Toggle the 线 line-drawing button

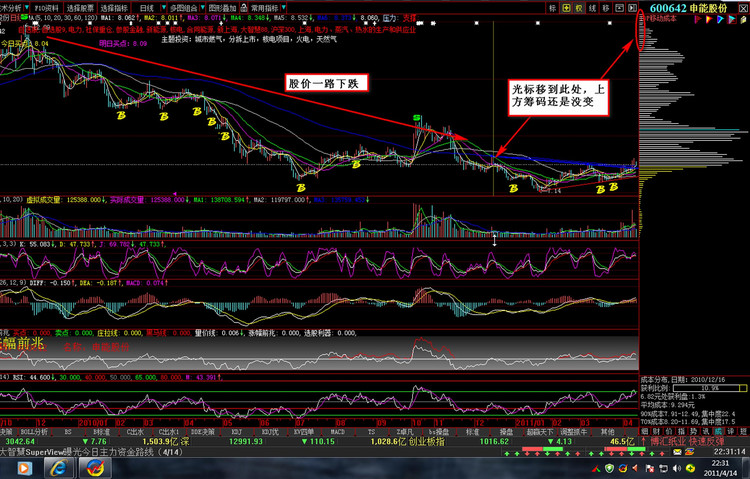click(593, 8)
